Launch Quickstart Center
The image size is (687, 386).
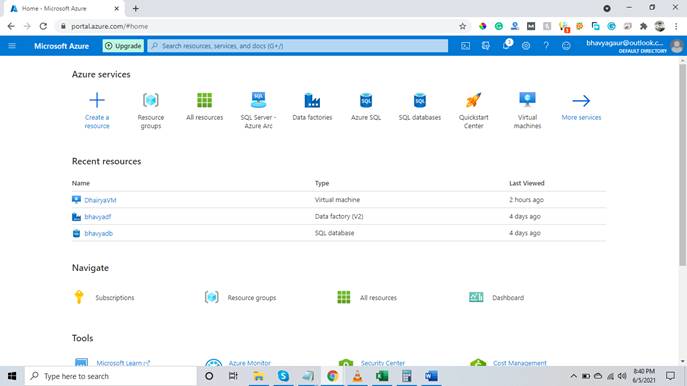tap(474, 110)
